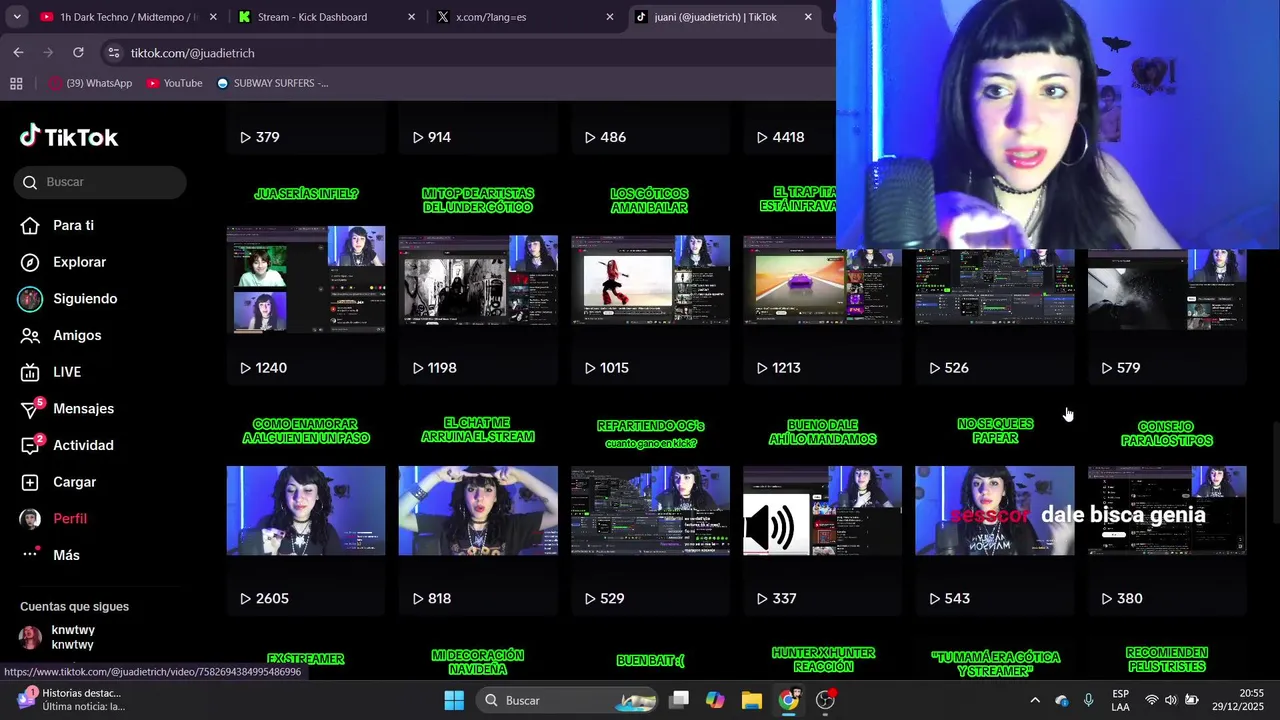The image size is (1280, 720).
Task: Open video NO SE QUE ES PAPEAR
Action: (x=995, y=510)
